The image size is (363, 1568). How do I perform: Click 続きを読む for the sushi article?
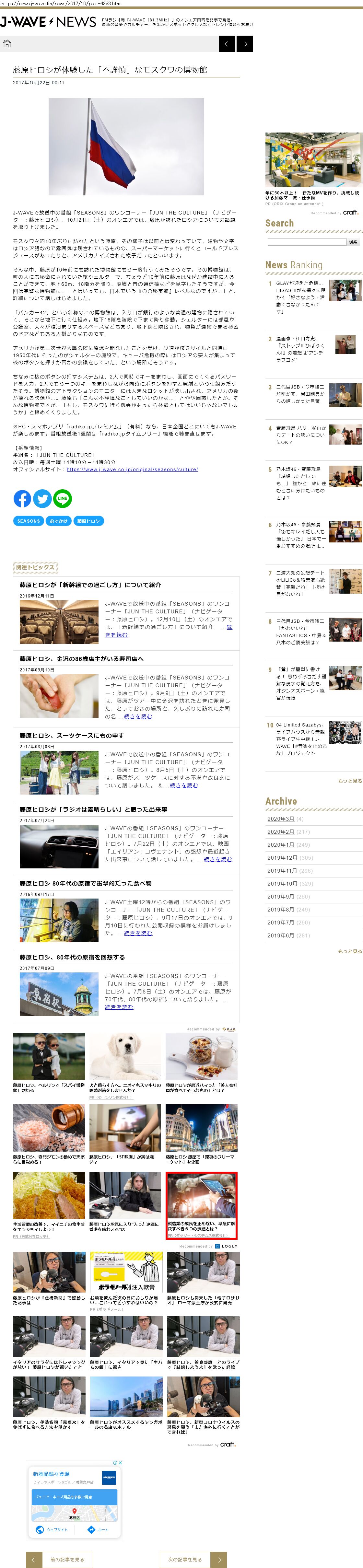pyautogui.click(x=138, y=716)
